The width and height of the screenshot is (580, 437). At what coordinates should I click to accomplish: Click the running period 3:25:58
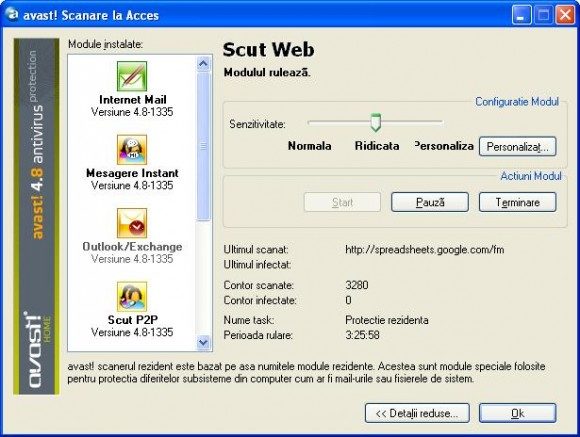pos(362,335)
